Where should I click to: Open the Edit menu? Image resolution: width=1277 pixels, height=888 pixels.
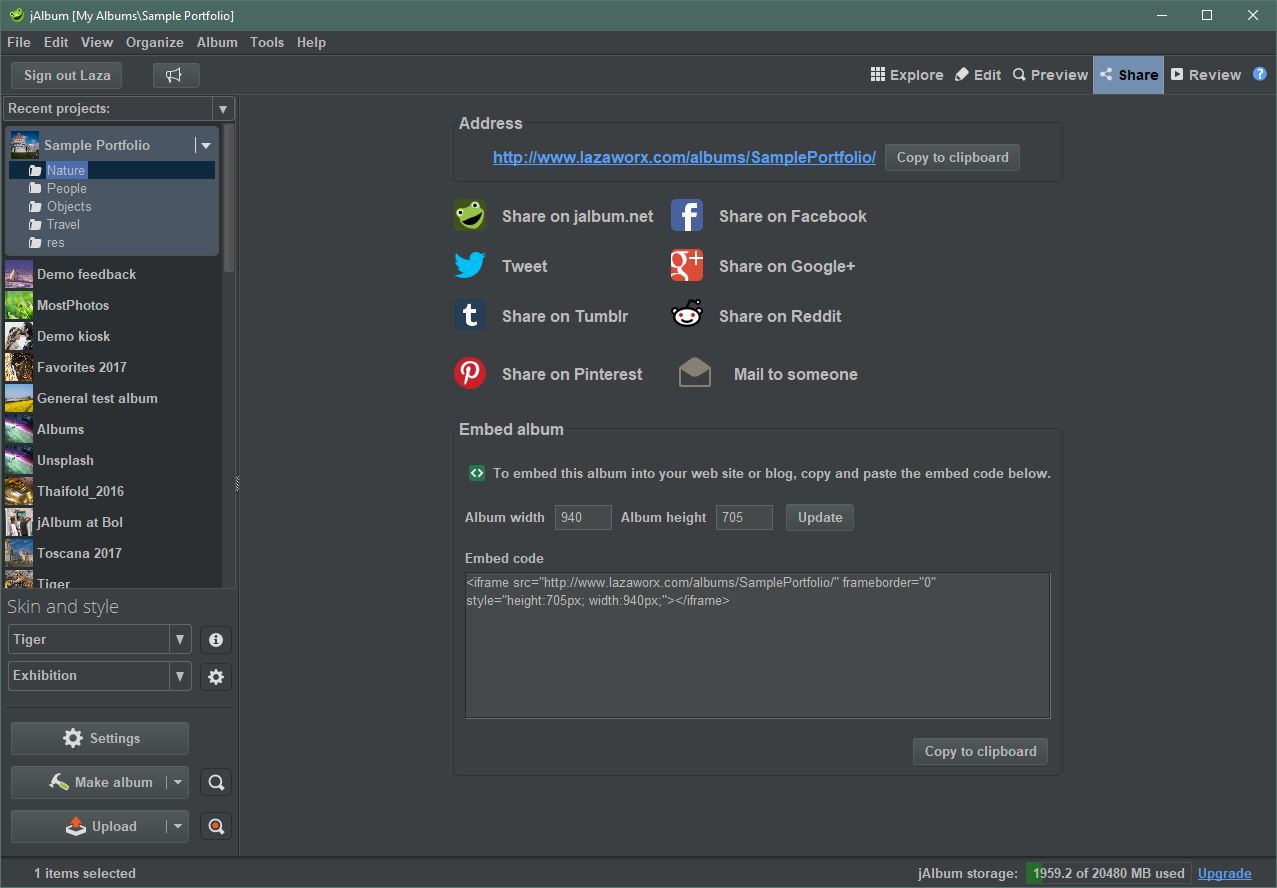(x=56, y=42)
